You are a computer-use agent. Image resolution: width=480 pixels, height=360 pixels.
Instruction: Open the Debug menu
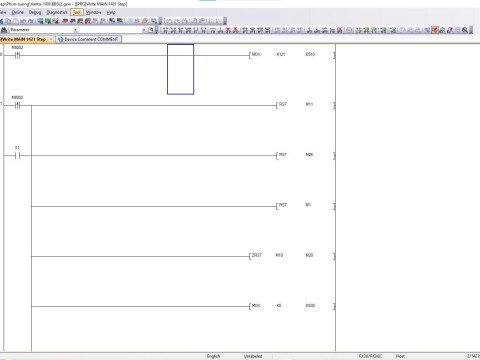(x=35, y=12)
